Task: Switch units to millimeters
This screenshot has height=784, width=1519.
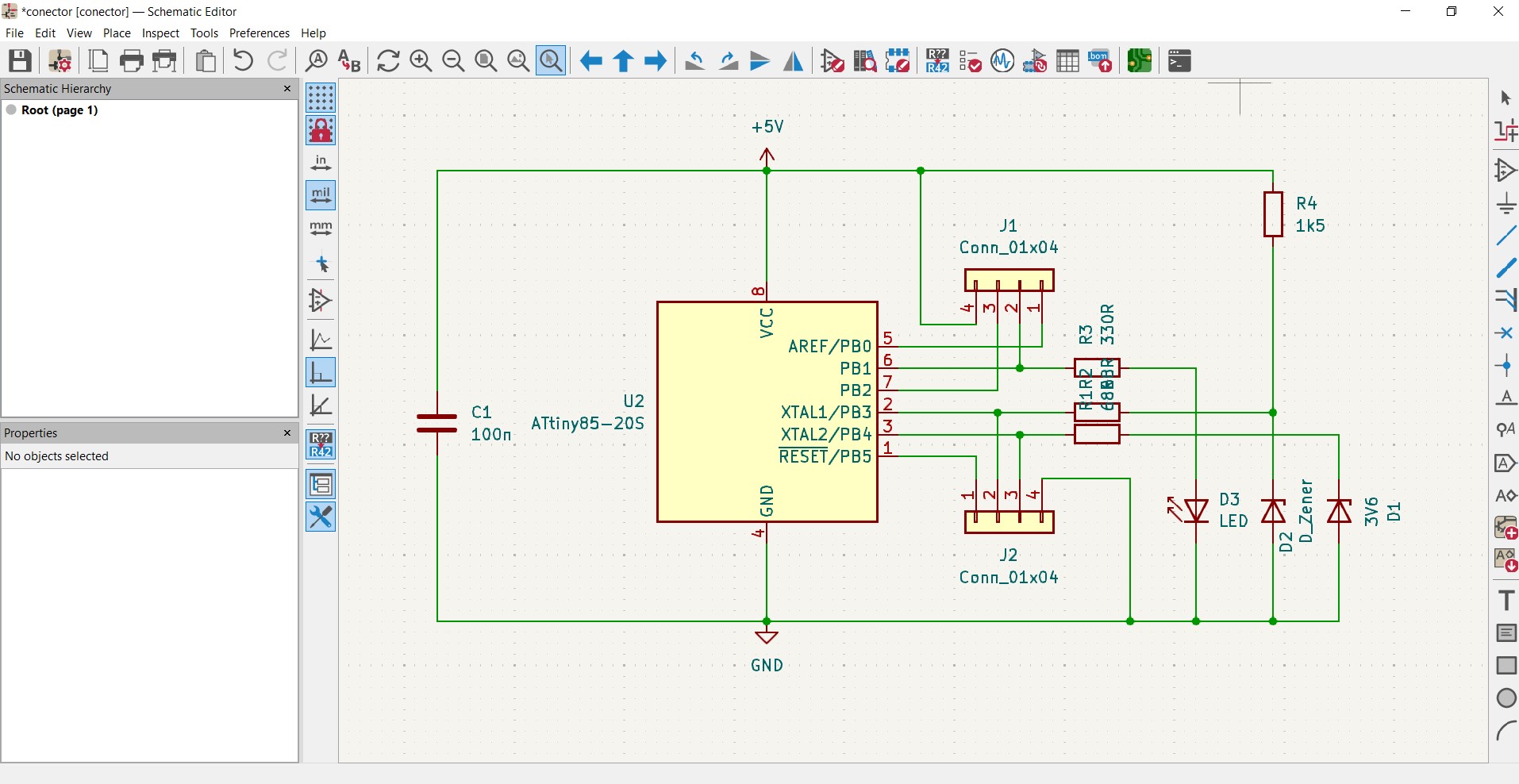Action: pyautogui.click(x=321, y=229)
